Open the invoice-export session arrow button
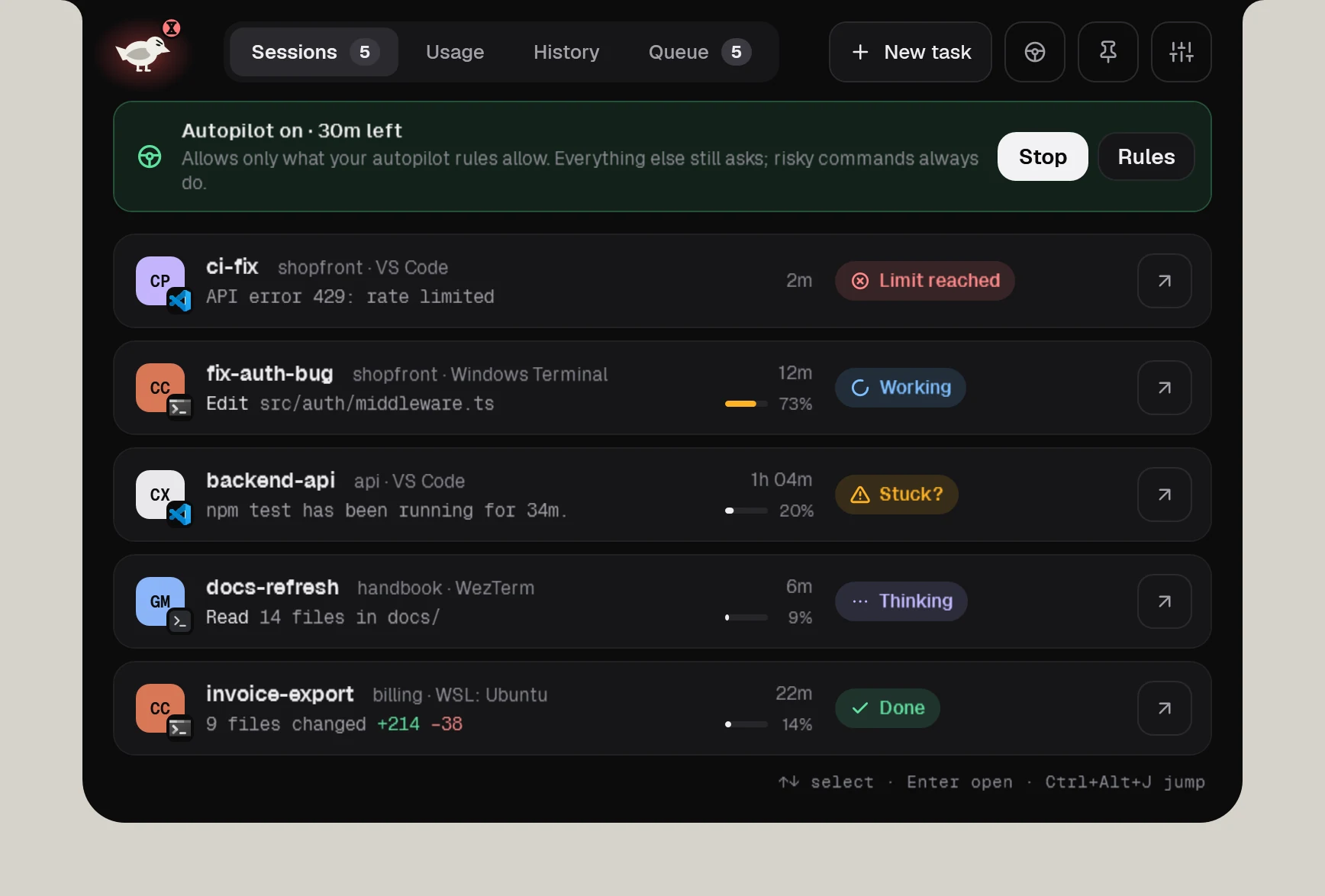Image resolution: width=1325 pixels, height=896 pixels. click(1164, 708)
